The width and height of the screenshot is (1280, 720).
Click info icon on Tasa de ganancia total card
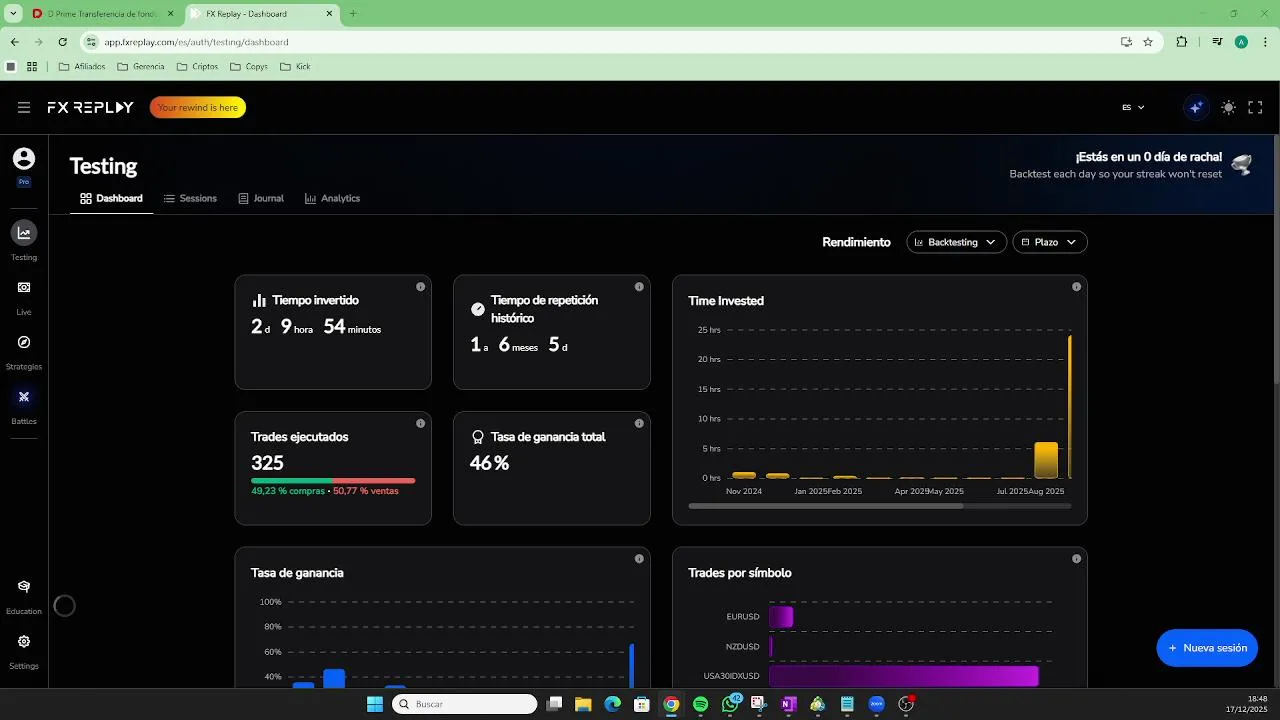pos(639,423)
